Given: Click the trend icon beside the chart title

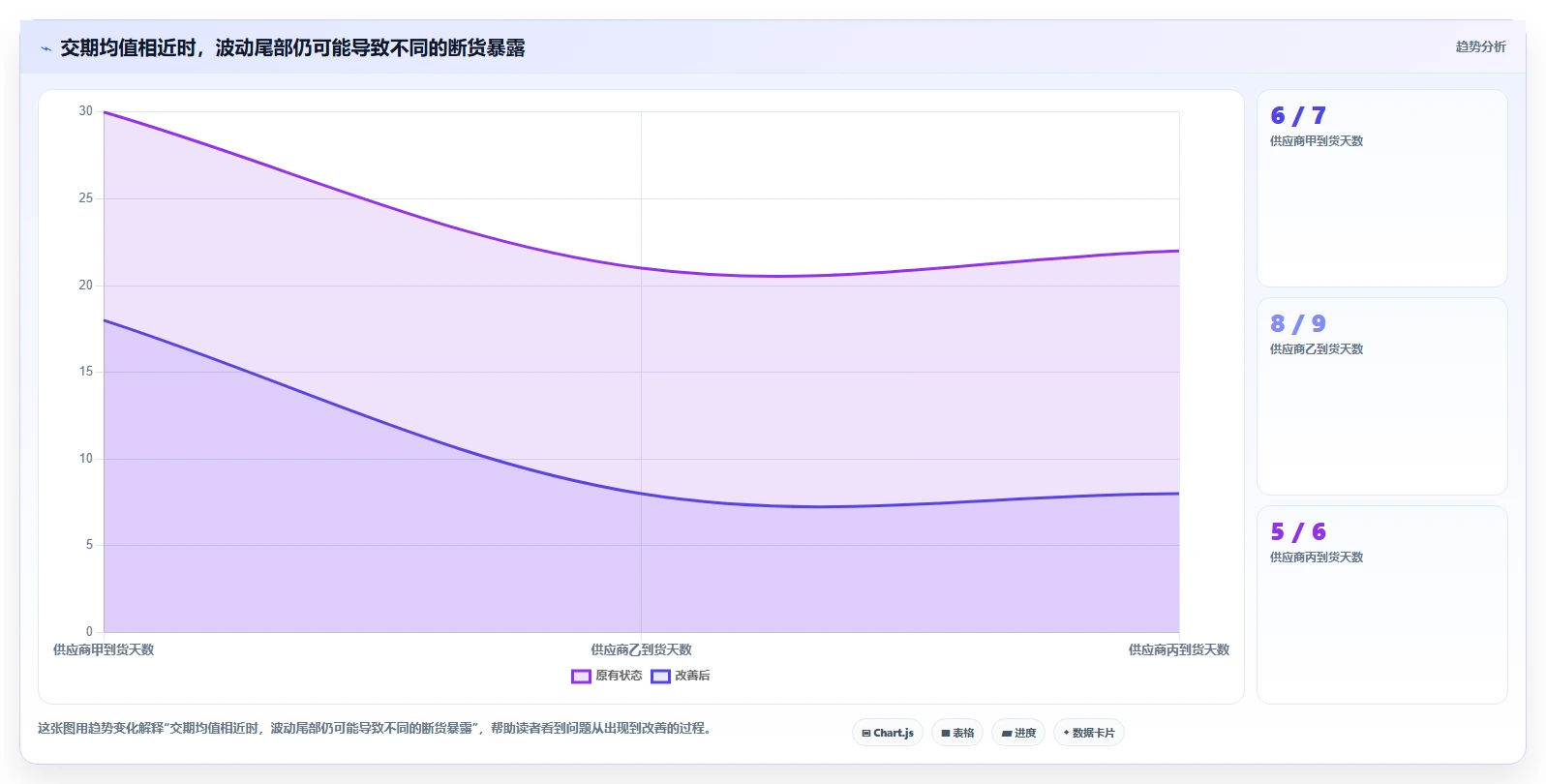Looking at the screenshot, I should pos(45,48).
